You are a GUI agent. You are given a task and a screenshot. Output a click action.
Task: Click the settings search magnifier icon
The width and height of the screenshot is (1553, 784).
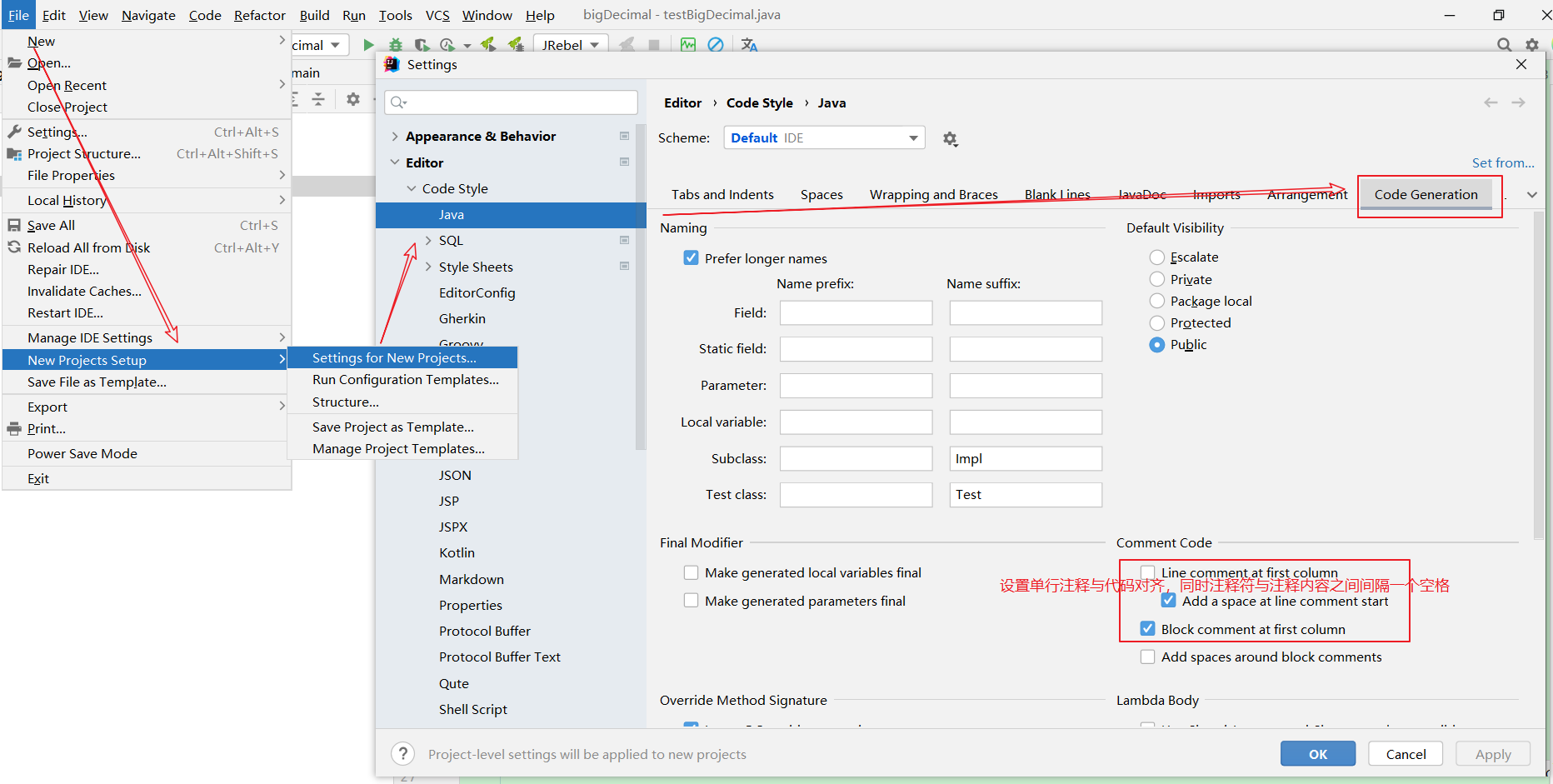pos(398,102)
